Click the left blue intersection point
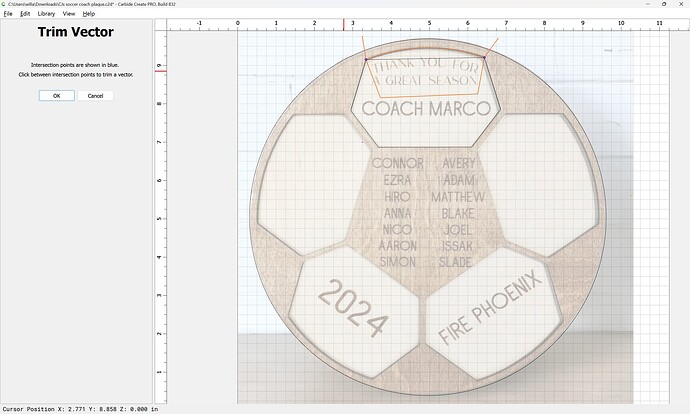Screen dimensions: 690x414 (366, 59)
